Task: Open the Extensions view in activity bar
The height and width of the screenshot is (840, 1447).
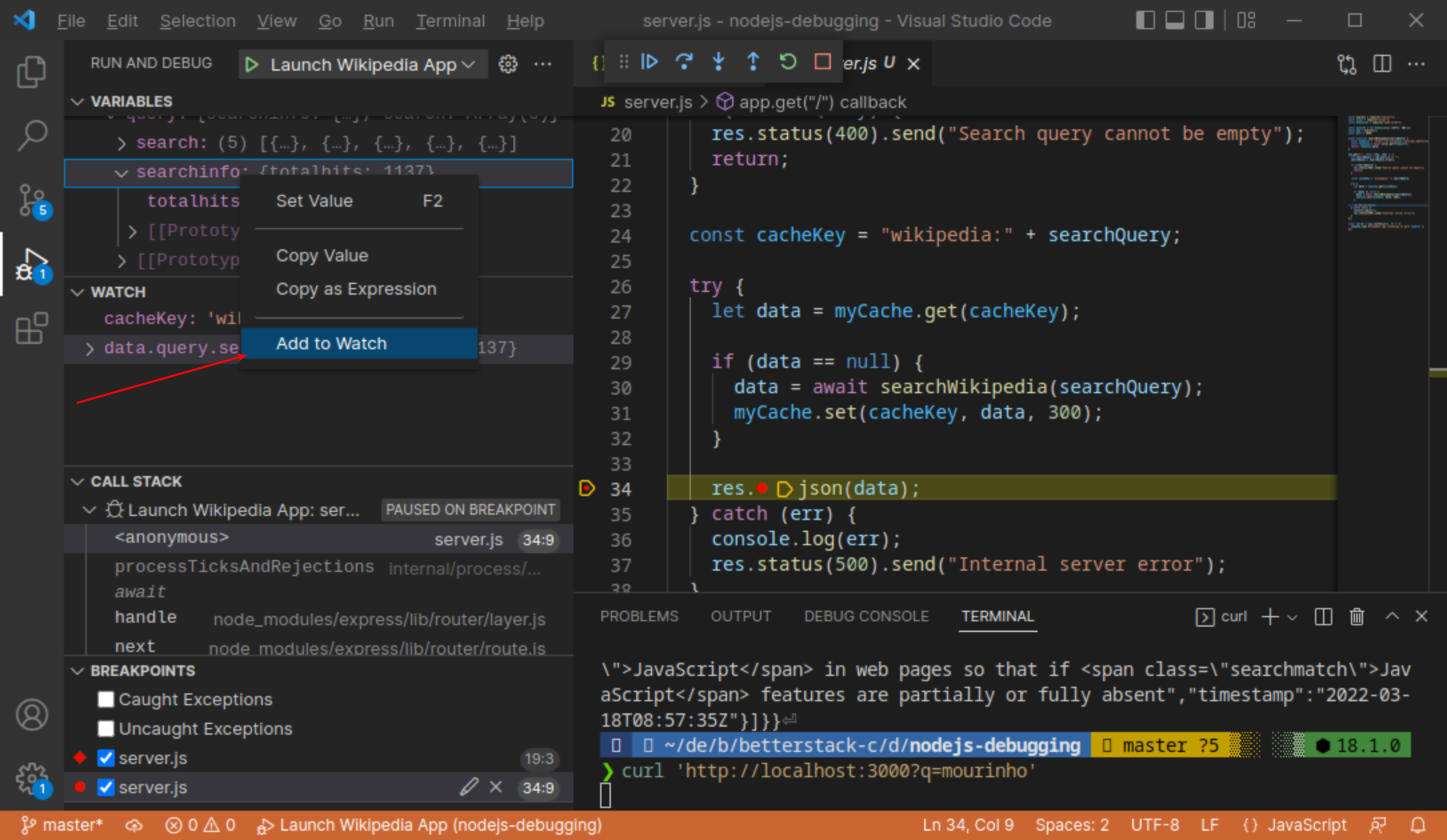Action: 31,328
